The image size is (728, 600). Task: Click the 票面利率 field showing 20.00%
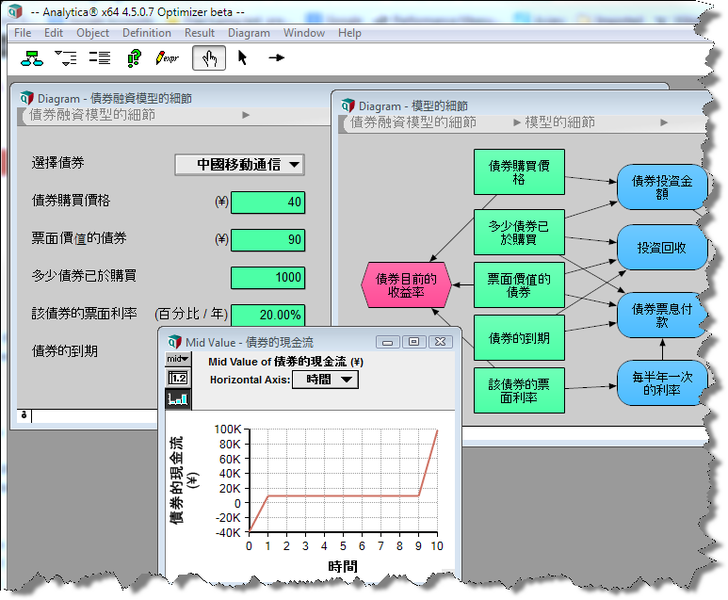(268, 315)
